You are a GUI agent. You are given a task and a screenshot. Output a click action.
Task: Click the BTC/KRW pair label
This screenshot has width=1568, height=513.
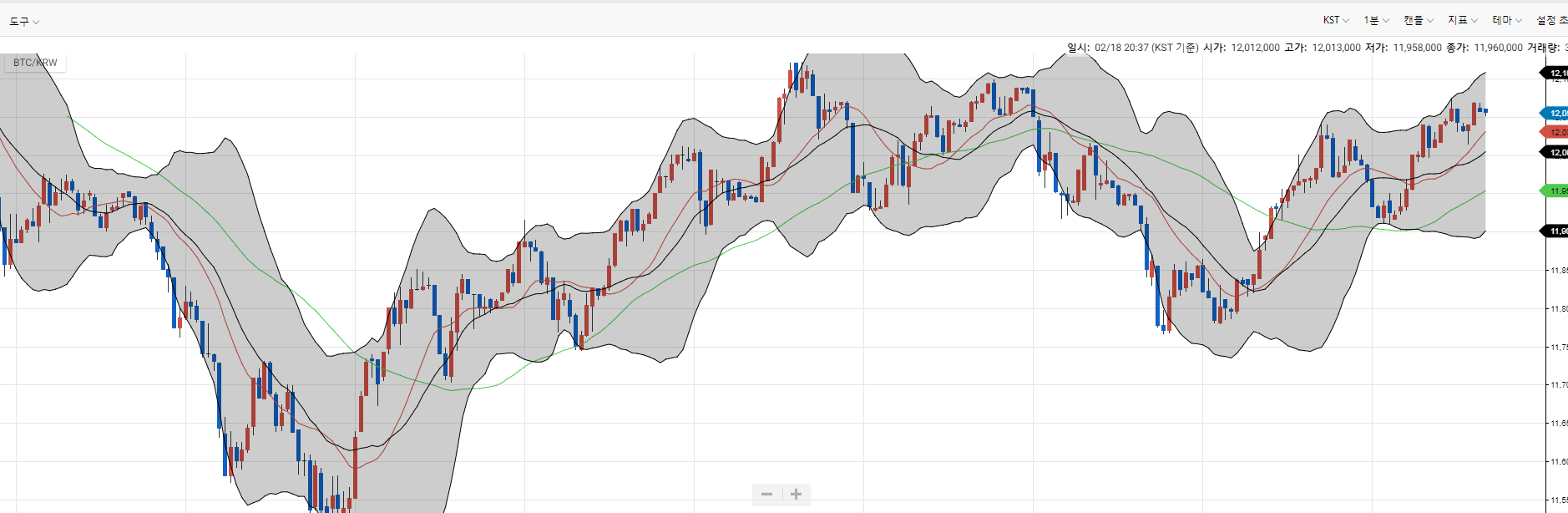(x=35, y=63)
